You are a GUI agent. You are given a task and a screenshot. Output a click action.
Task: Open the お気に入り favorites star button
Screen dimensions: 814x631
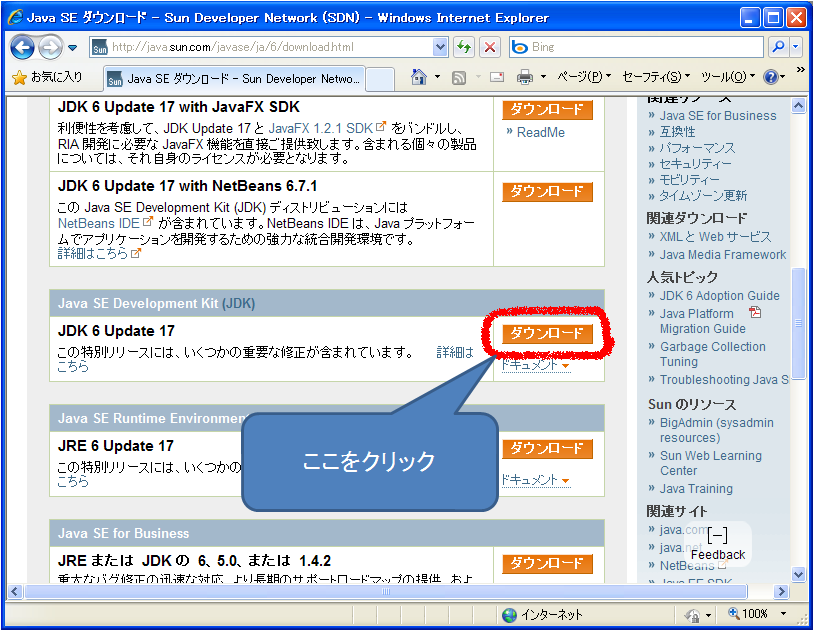pos(48,77)
